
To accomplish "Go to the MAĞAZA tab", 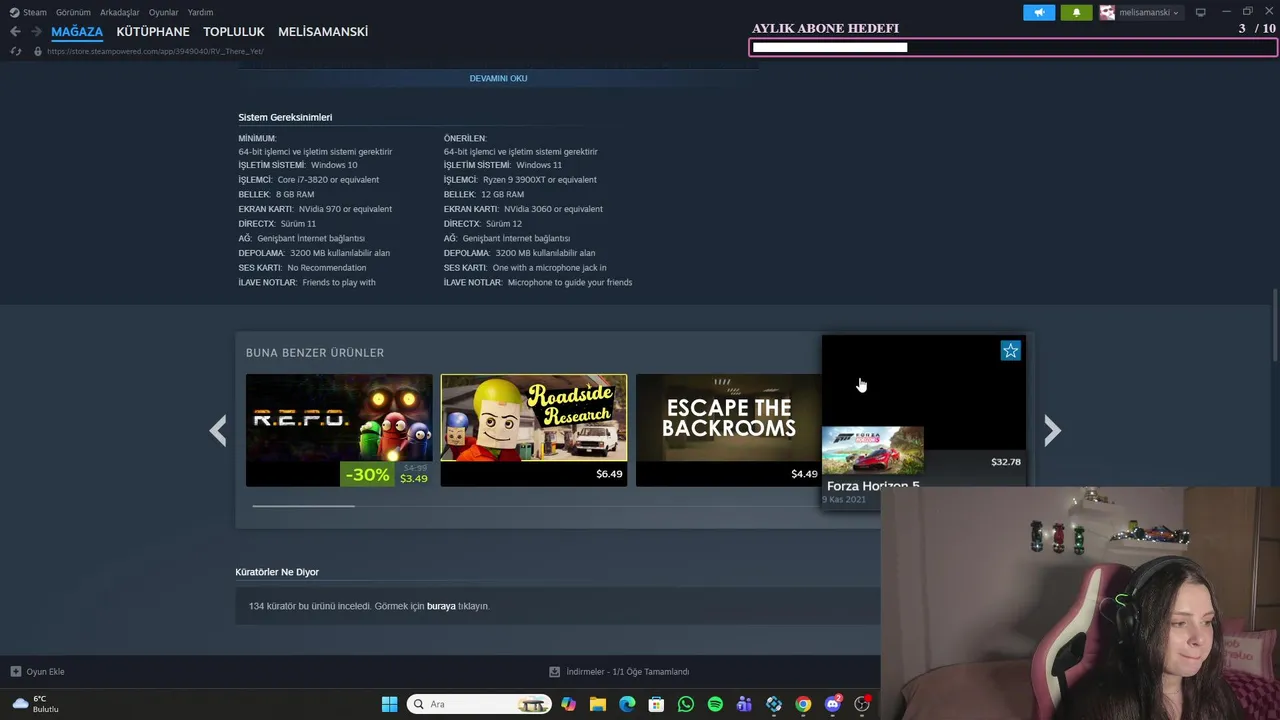I will pyautogui.click(x=77, y=32).
